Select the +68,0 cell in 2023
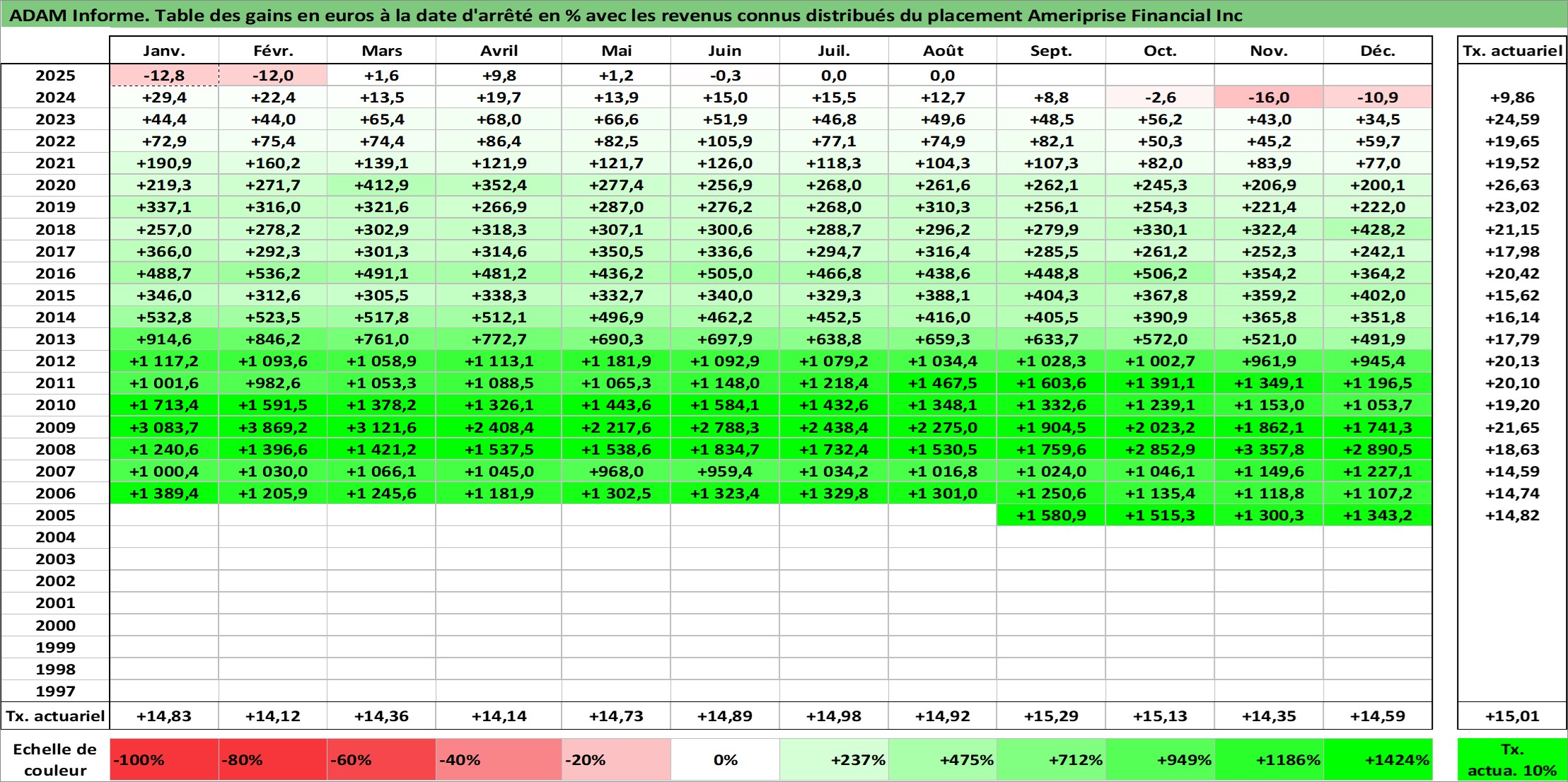 click(x=499, y=119)
